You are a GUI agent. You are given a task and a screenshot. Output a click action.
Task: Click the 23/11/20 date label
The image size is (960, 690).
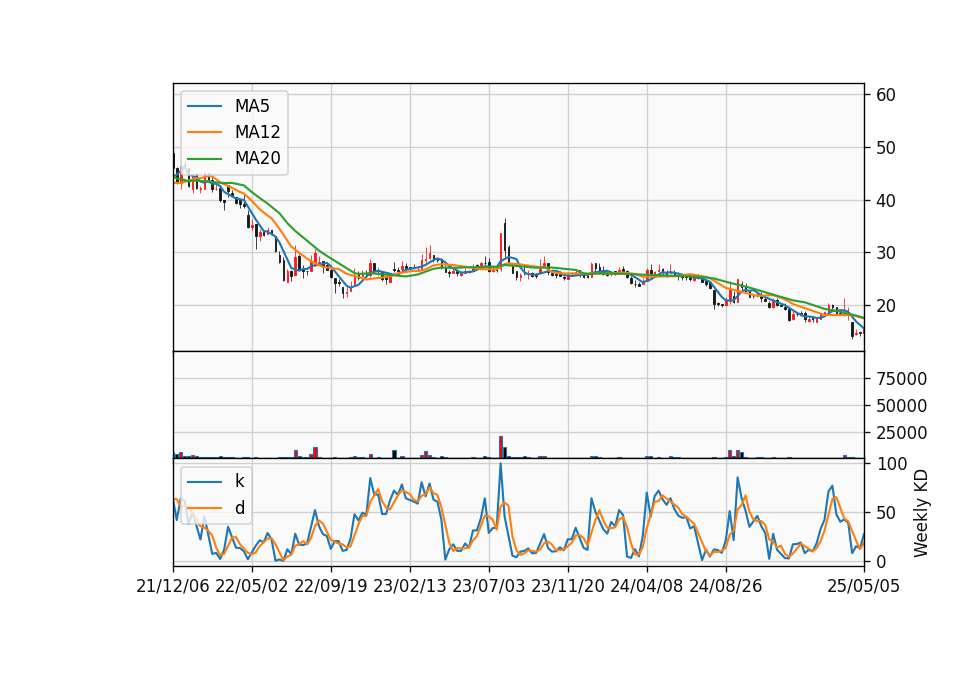[568, 586]
